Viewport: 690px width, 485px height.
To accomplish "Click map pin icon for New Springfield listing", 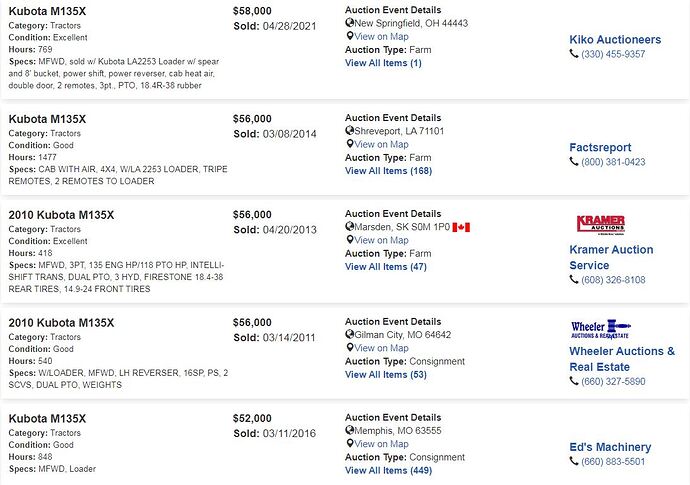I will point(350,36).
